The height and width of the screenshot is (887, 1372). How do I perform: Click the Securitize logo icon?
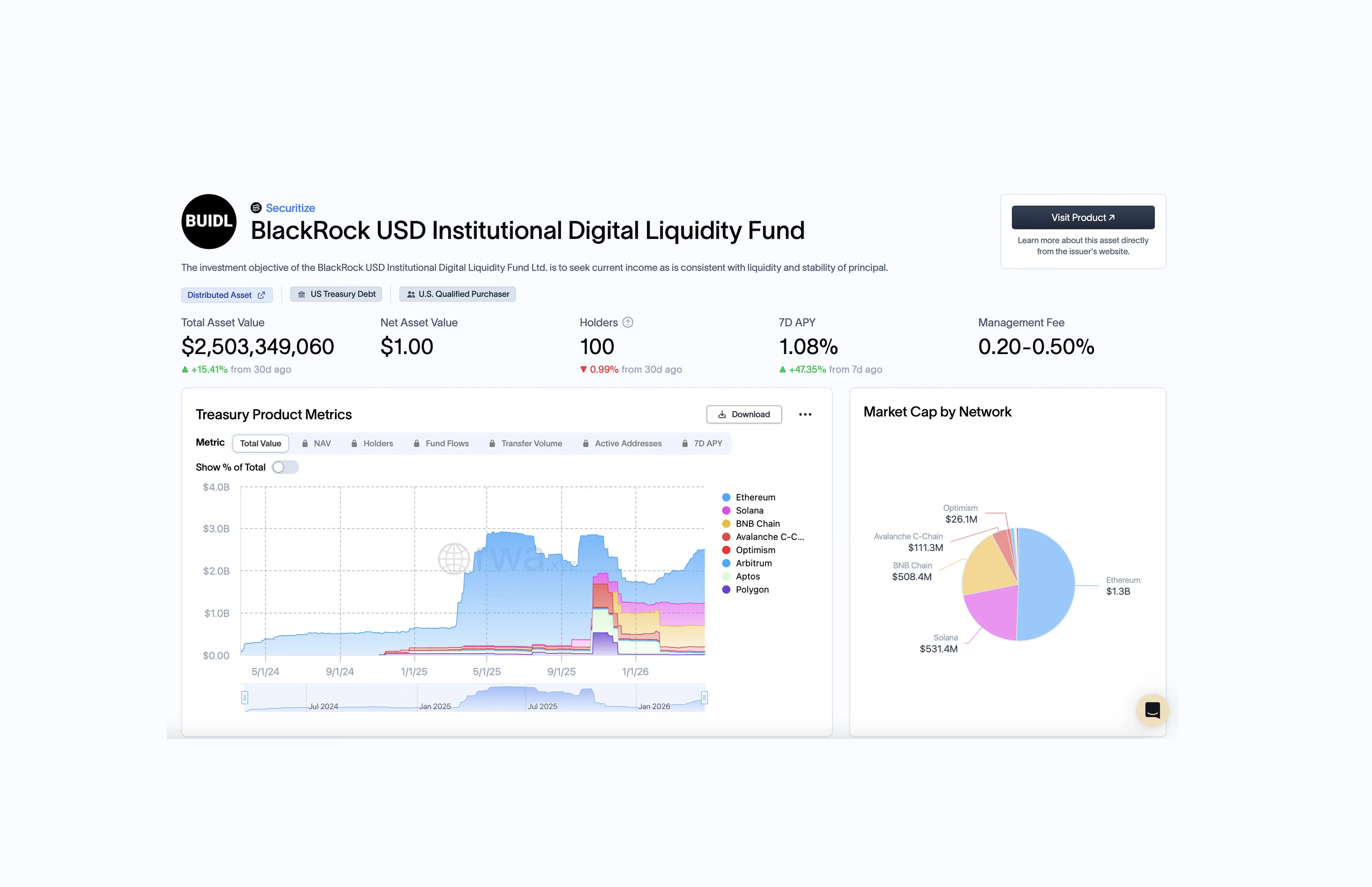[x=256, y=208]
